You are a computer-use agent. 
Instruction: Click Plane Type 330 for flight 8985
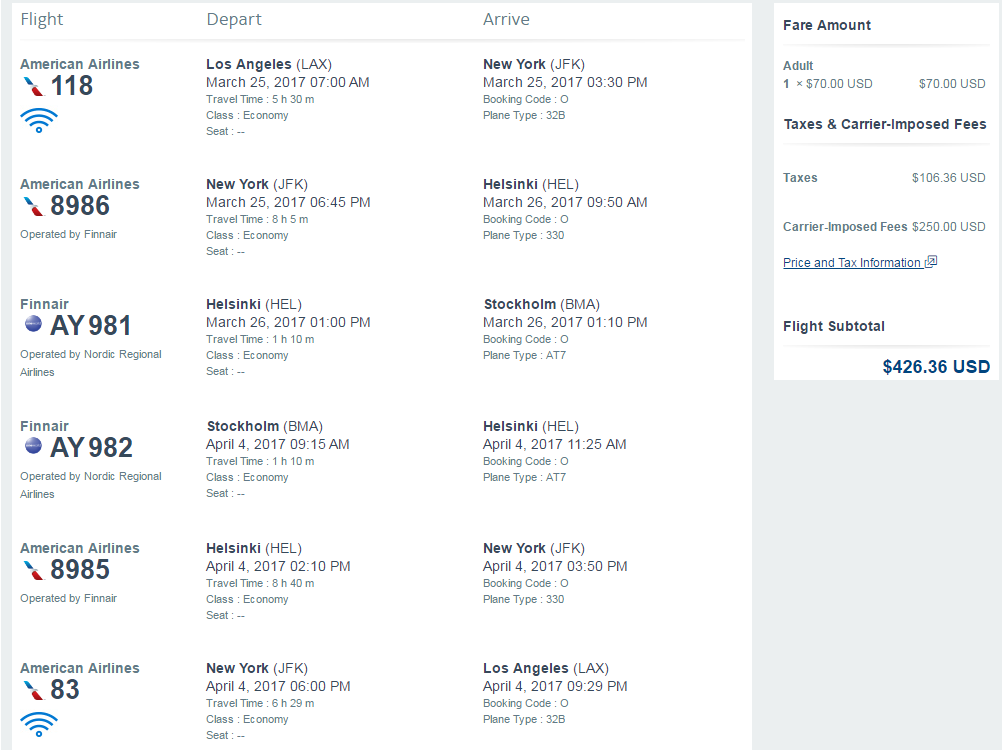click(523, 599)
